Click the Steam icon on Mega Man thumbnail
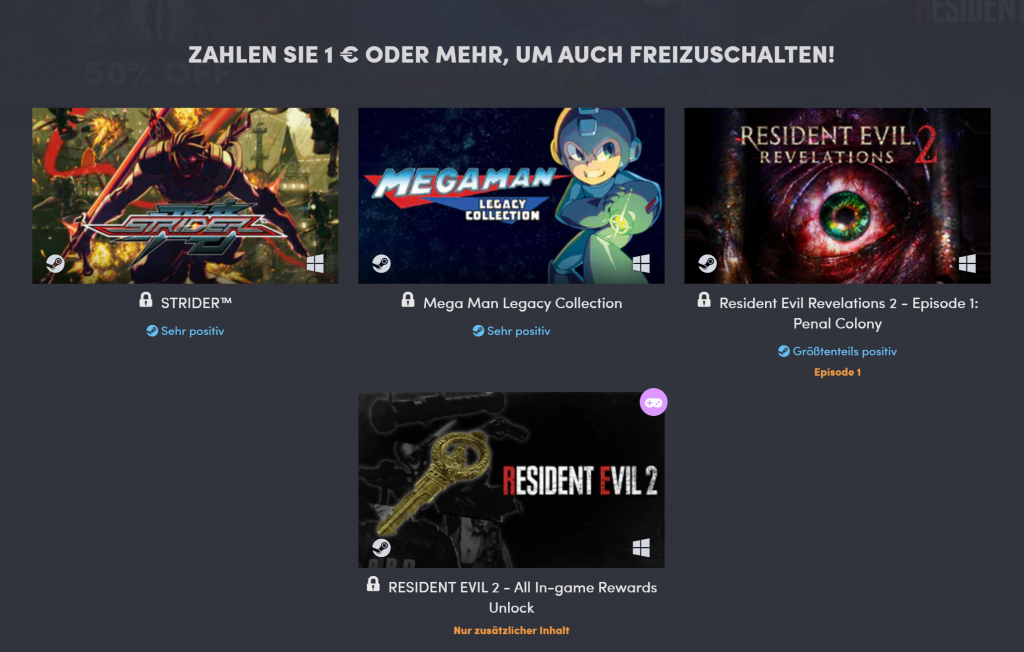Image resolution: width=1024 pixels, height=652 pixels. tap(381, 263)
